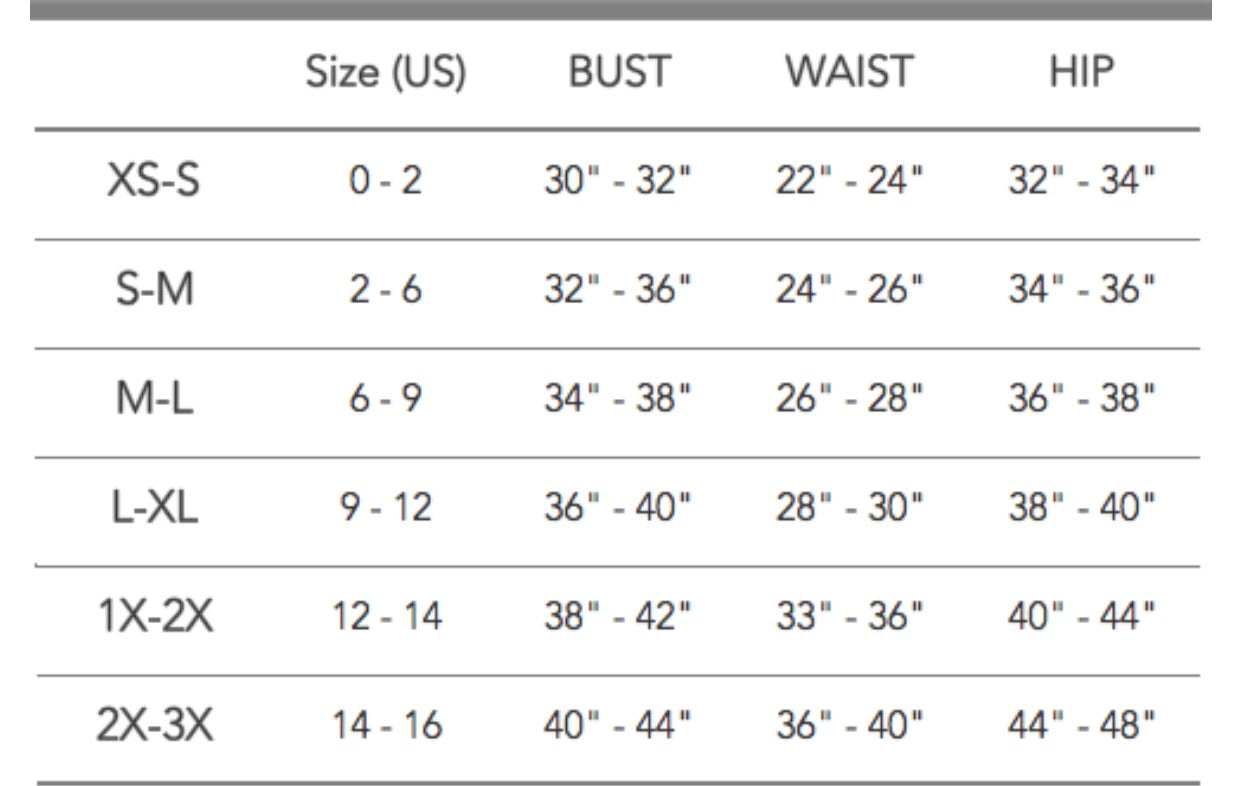Click the waist 33" - 36" cell

click(x=850, y=618)
